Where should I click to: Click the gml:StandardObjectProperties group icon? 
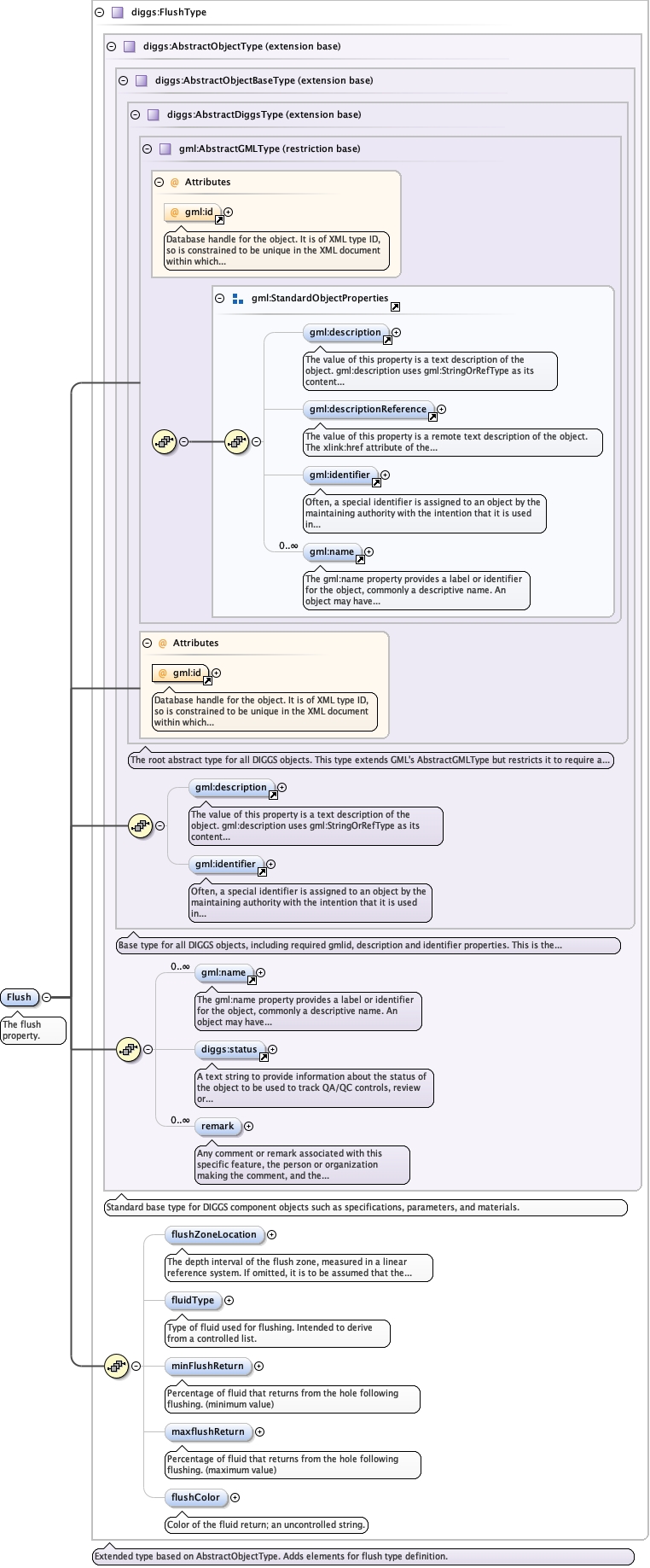coord(237,299)
